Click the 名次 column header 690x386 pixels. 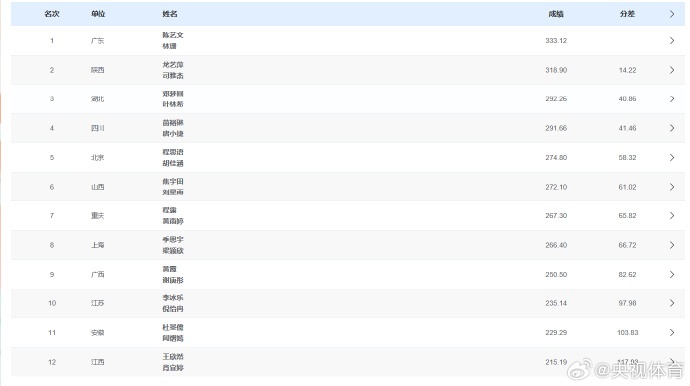point(52,14)
